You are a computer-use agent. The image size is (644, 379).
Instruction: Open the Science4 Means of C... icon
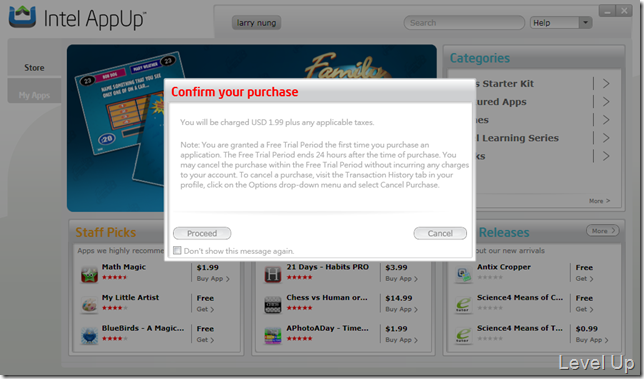tap(463, 305)
